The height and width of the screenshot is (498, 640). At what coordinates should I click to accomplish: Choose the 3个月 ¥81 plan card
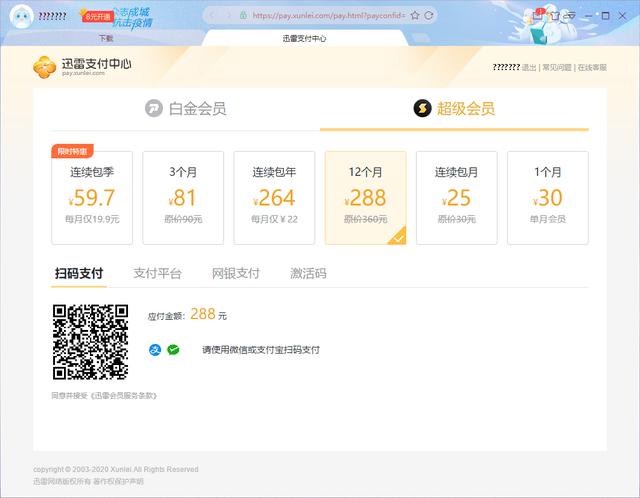[x=183, y=198]
